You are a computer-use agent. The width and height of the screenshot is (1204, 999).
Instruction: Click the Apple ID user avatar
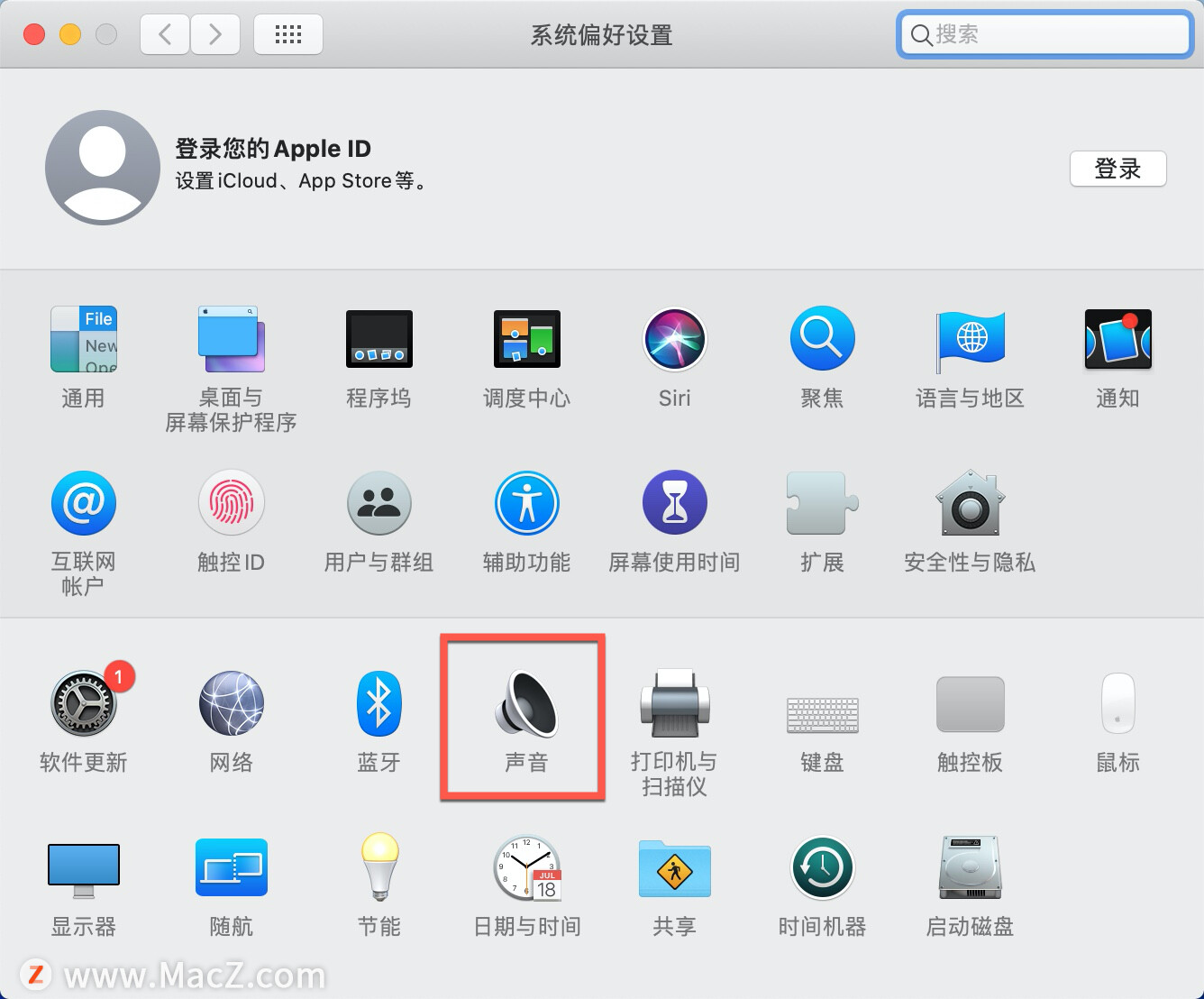pyautogui.click(x=103, y=168)
